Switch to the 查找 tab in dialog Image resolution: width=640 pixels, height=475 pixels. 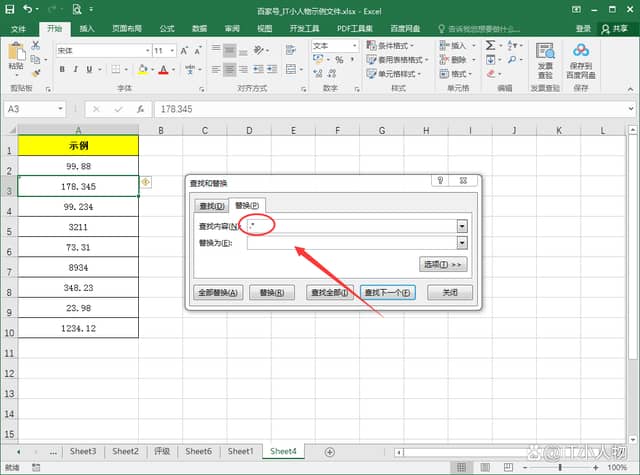click(x=212, y=206)
